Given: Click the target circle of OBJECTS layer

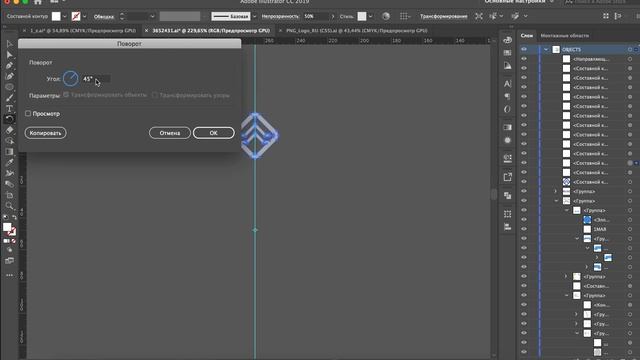Looking at the screenshot, I should (x=630, y=49).
